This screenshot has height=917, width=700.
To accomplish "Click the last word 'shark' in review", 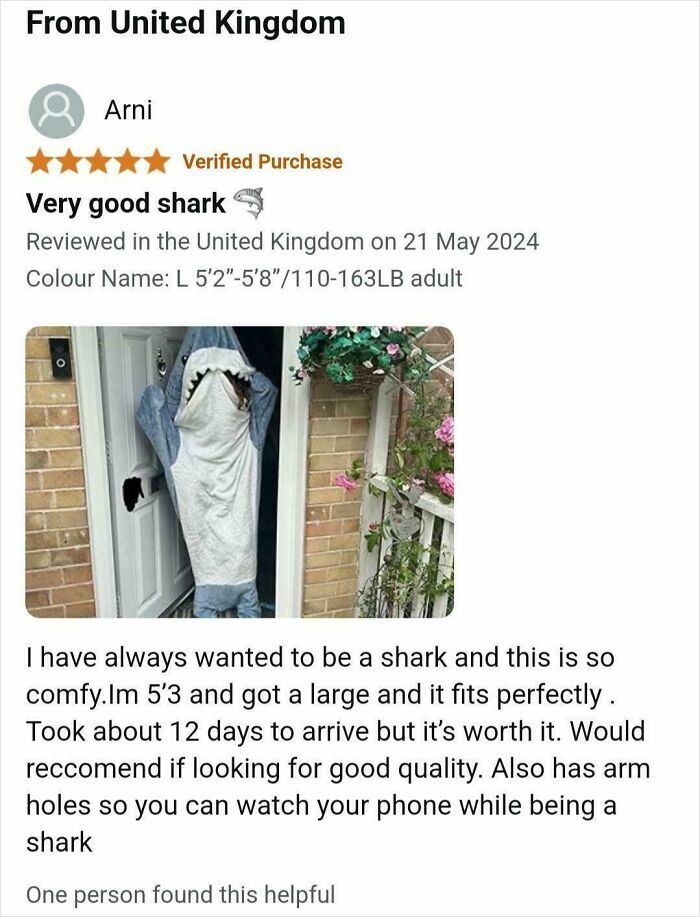I will tap(59, 843).
